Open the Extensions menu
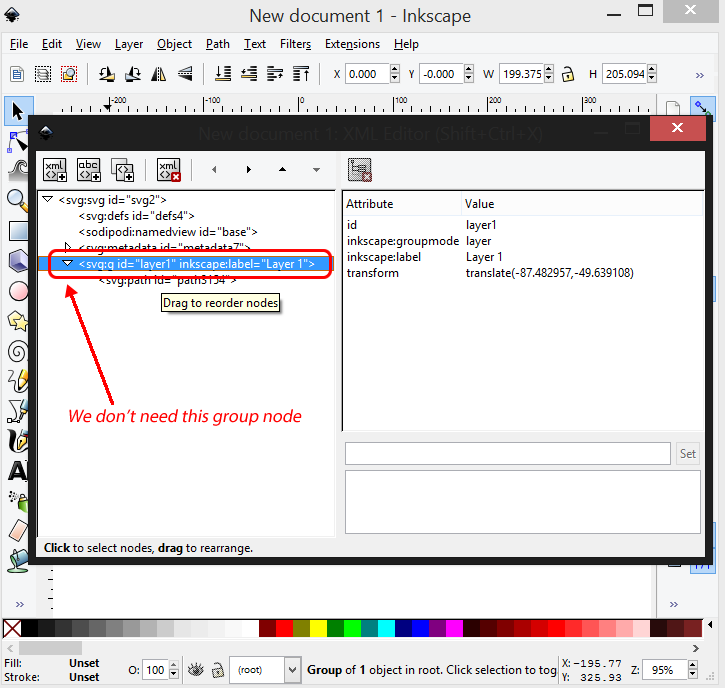 coord(352,44)
